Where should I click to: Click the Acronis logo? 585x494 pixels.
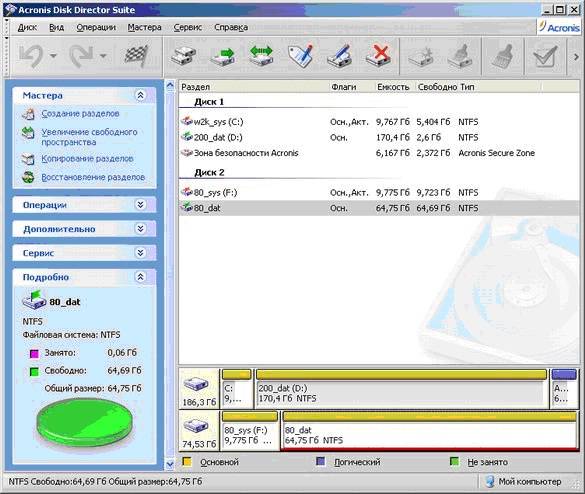click(x=559, y=27)
